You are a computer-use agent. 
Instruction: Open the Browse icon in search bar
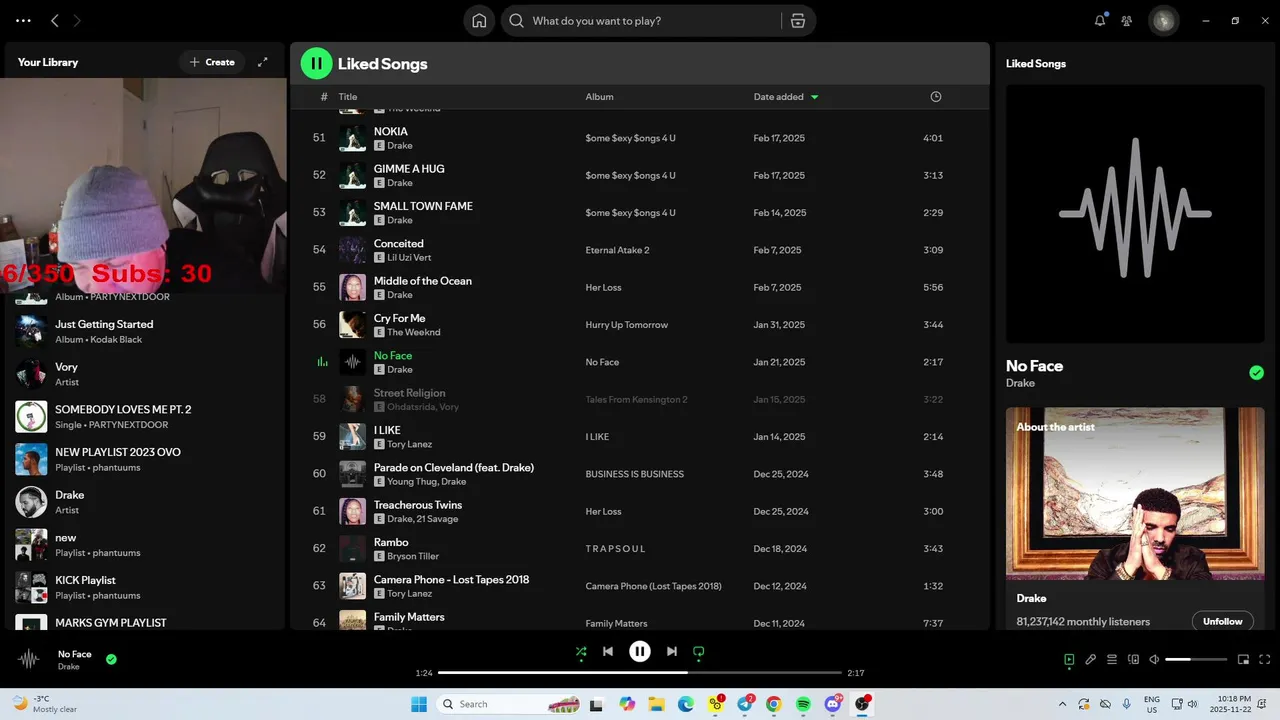point(798,21)
